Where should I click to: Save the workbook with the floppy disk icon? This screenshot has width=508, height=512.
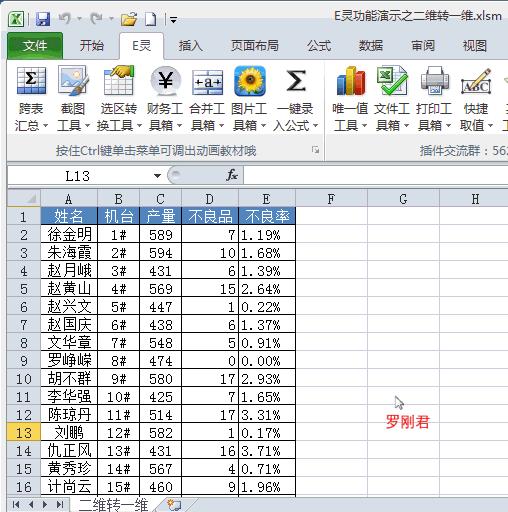(x=43, y=19)
